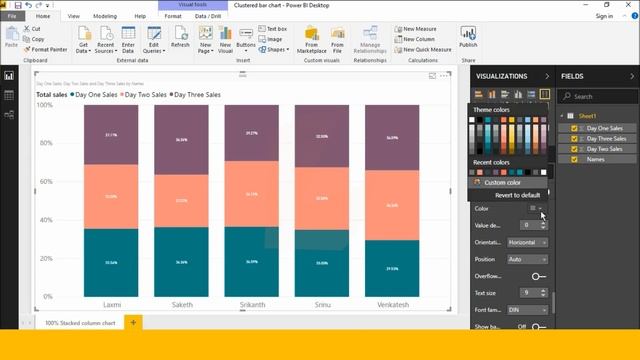The width and height of the screenshot is (640, 360).
Task: Insert a New Visual
Action: tap(225, 40)
